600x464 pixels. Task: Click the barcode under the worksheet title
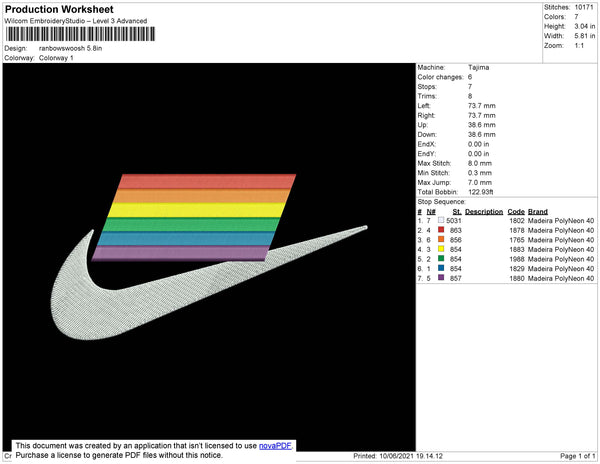pos(80,34)
